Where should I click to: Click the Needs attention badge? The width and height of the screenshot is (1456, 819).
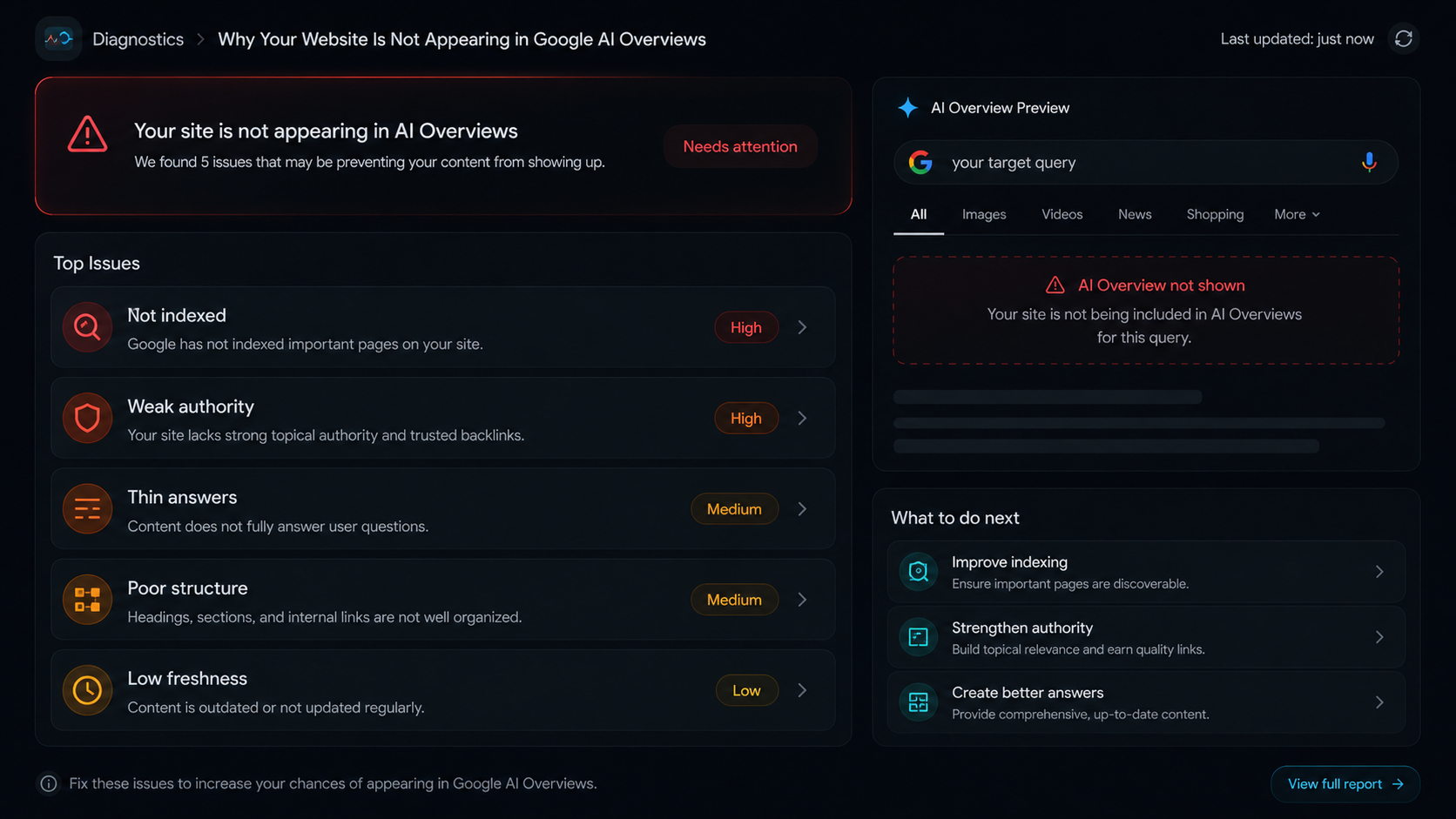click(x=740, y=146)
